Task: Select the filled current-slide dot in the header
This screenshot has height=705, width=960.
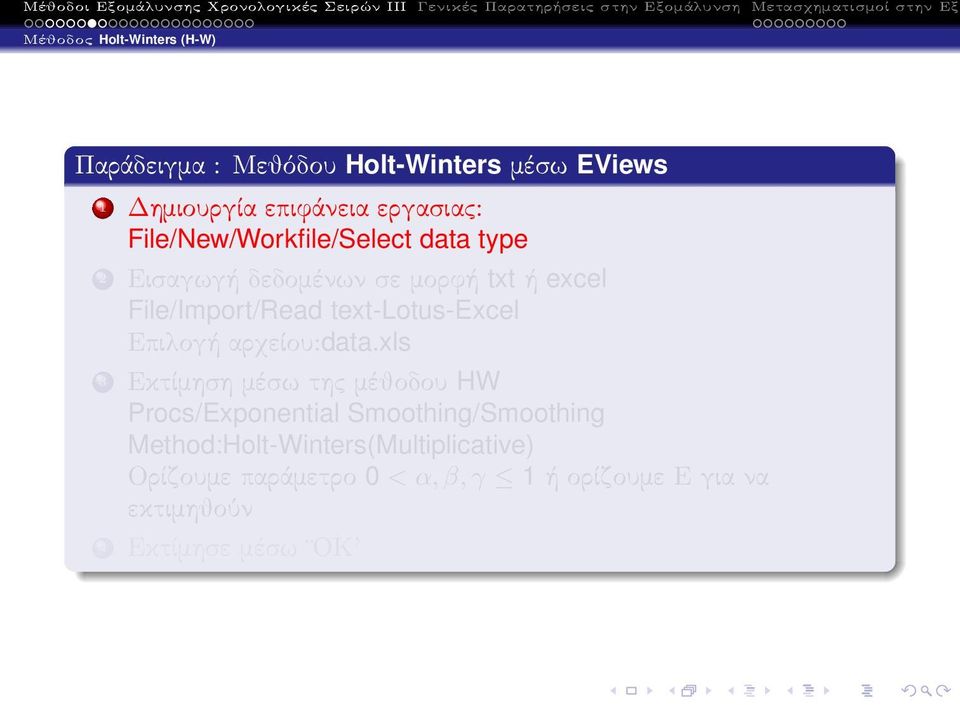Action: coord(92,23)
